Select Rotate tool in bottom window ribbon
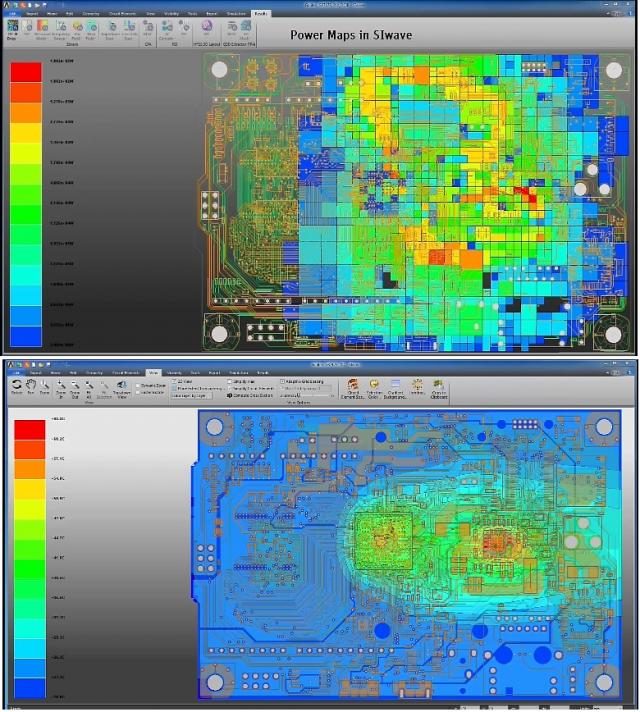 [x=16, y=387]
